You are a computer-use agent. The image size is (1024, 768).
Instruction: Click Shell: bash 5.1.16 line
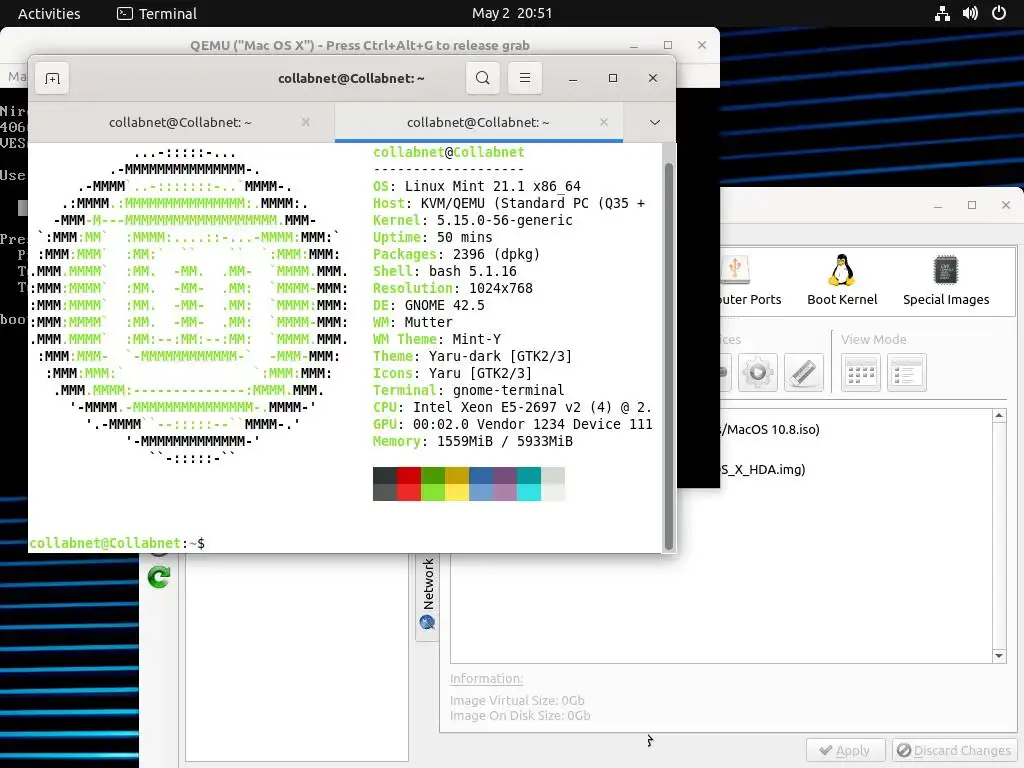[x=445, y=271]
